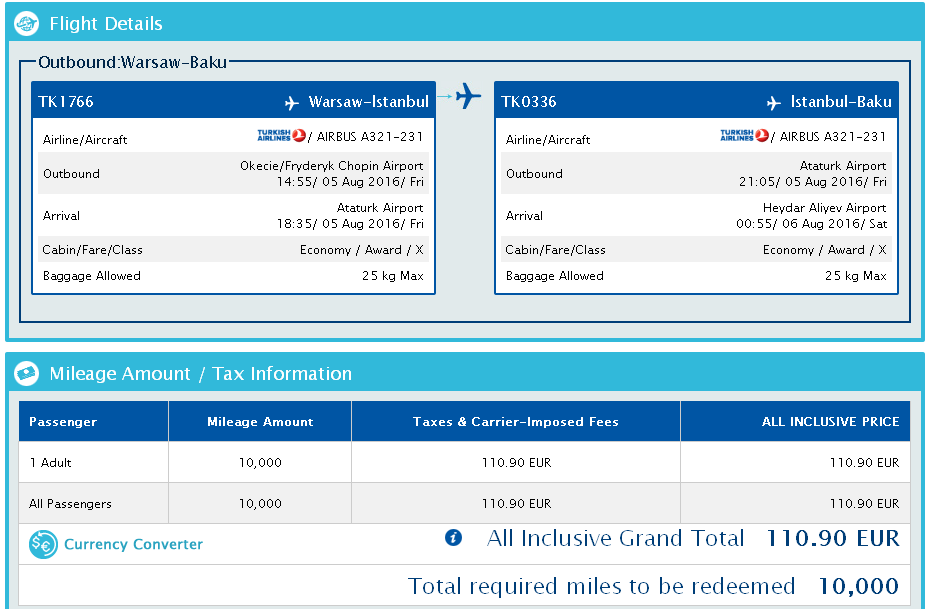
Task: Click departure time 14:55/ 05 Aug 2016/ Fri
Action: point(350,182)
